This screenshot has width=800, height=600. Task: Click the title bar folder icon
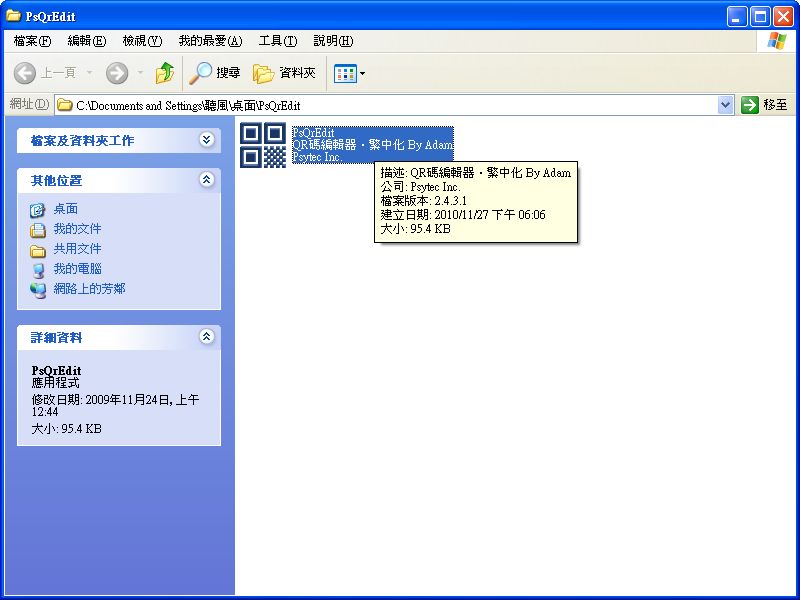coord(13,16)
